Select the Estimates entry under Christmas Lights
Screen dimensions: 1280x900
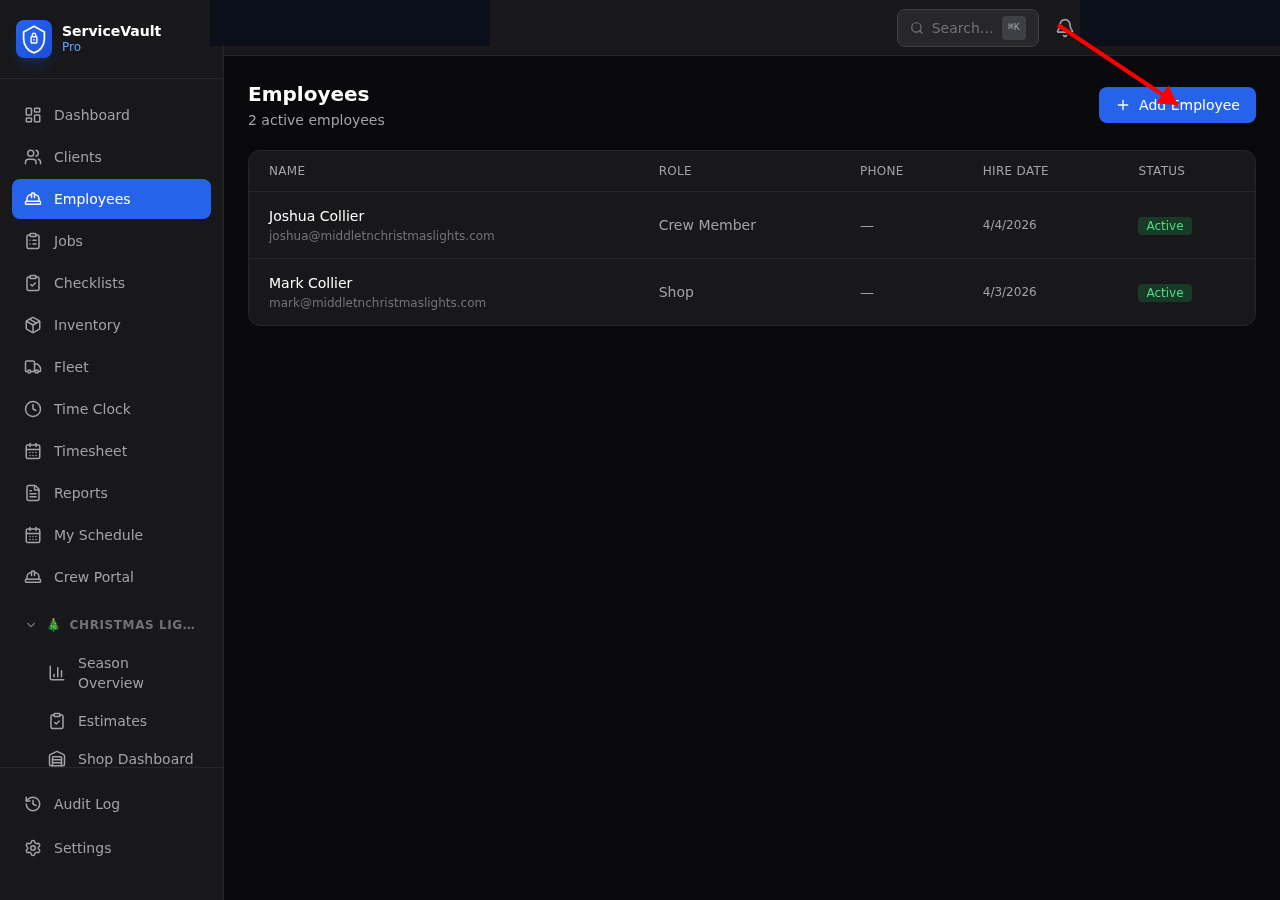point(112,721)
